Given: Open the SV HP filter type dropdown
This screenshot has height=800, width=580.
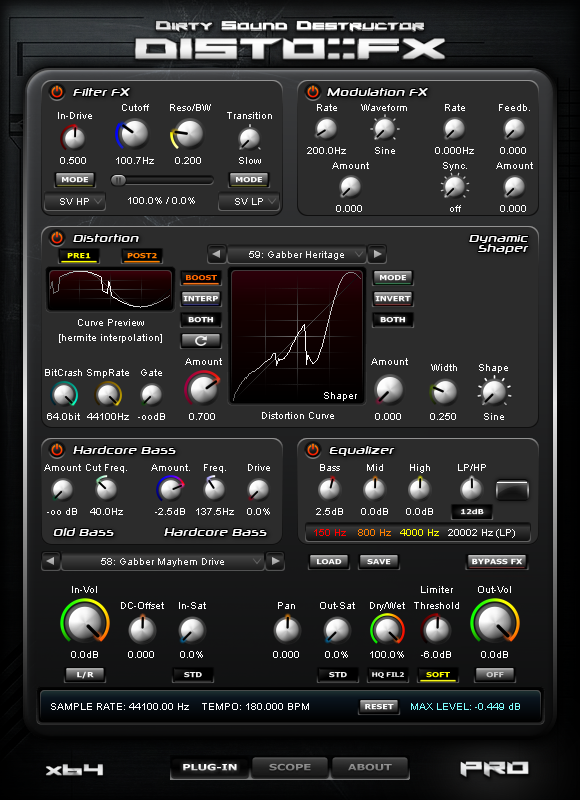Looking at the screenshot, I should (x=75, y=202).
